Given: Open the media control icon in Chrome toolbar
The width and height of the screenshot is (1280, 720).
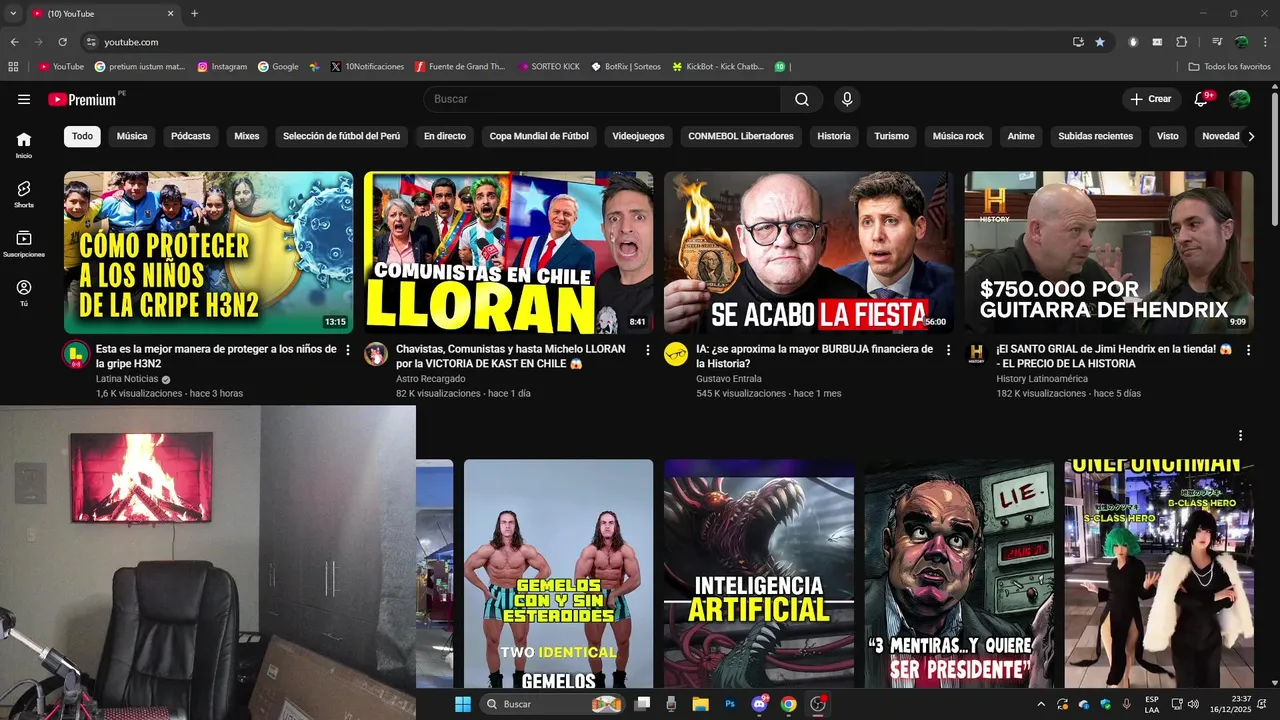Looking at the screenshot, I should [1217, 42].
